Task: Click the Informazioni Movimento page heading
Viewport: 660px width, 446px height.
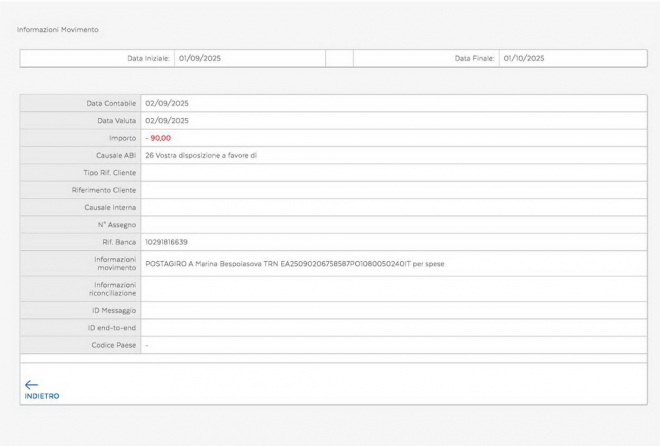Action: point(58,30)
